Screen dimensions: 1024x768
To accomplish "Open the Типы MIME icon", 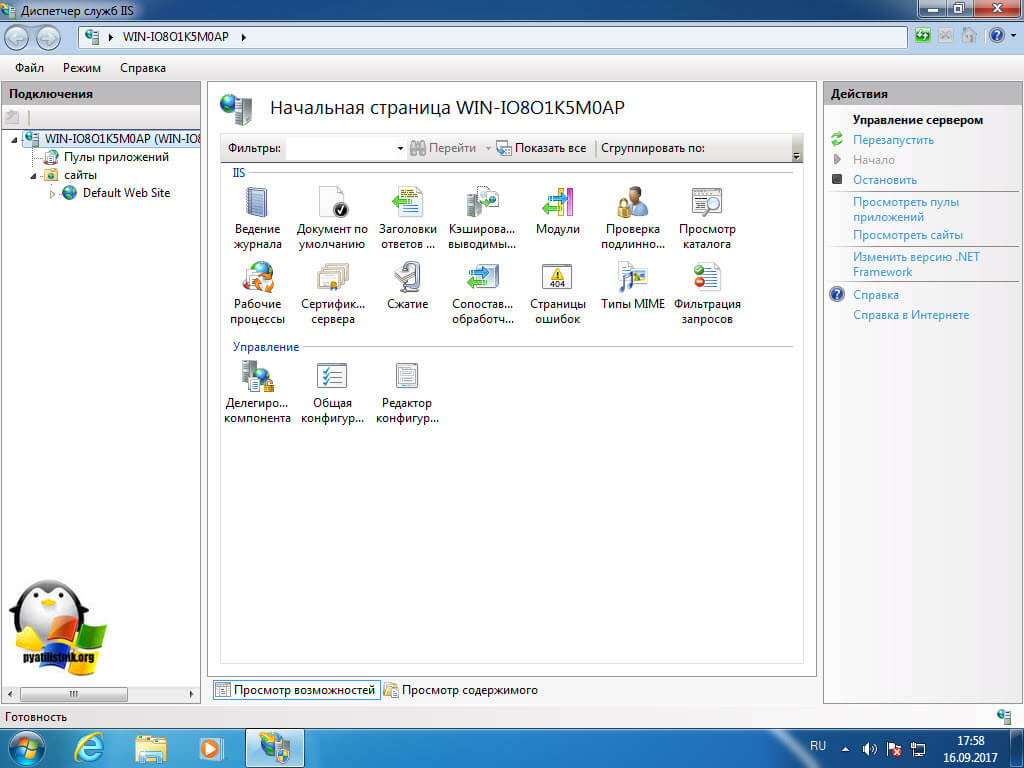I will tap(632, 279).
